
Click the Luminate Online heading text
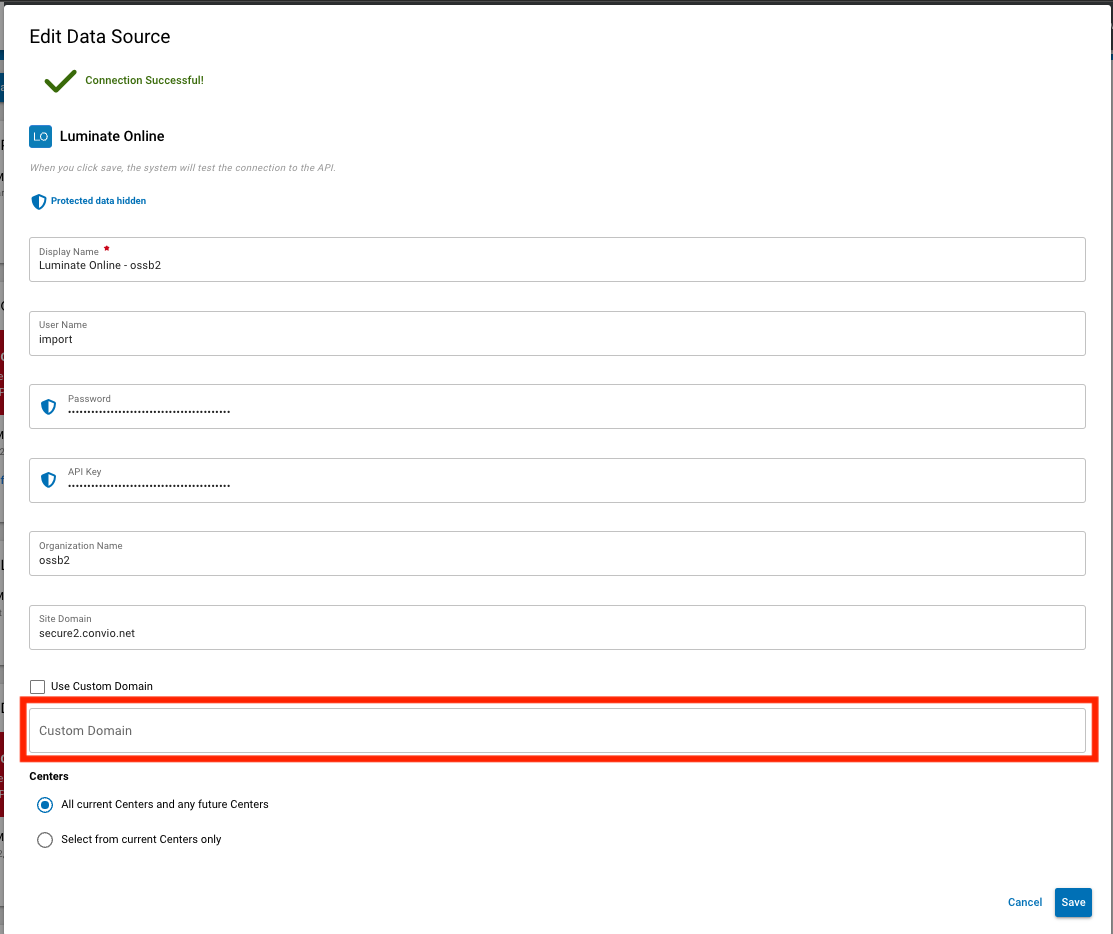[x=113, y=136]
